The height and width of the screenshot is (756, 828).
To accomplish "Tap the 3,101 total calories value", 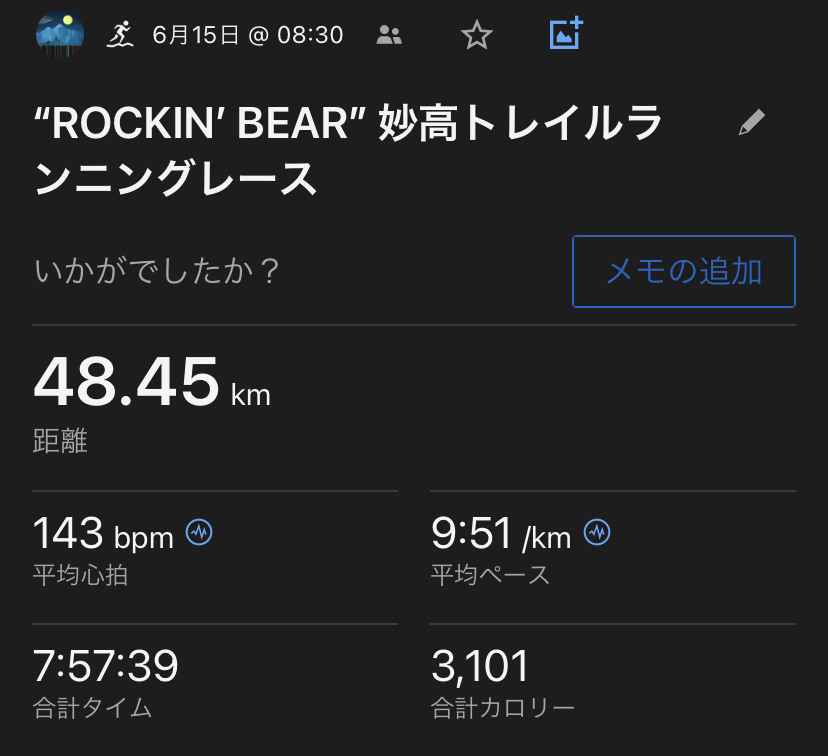I will pyautogui.click(x=480, y=667).
